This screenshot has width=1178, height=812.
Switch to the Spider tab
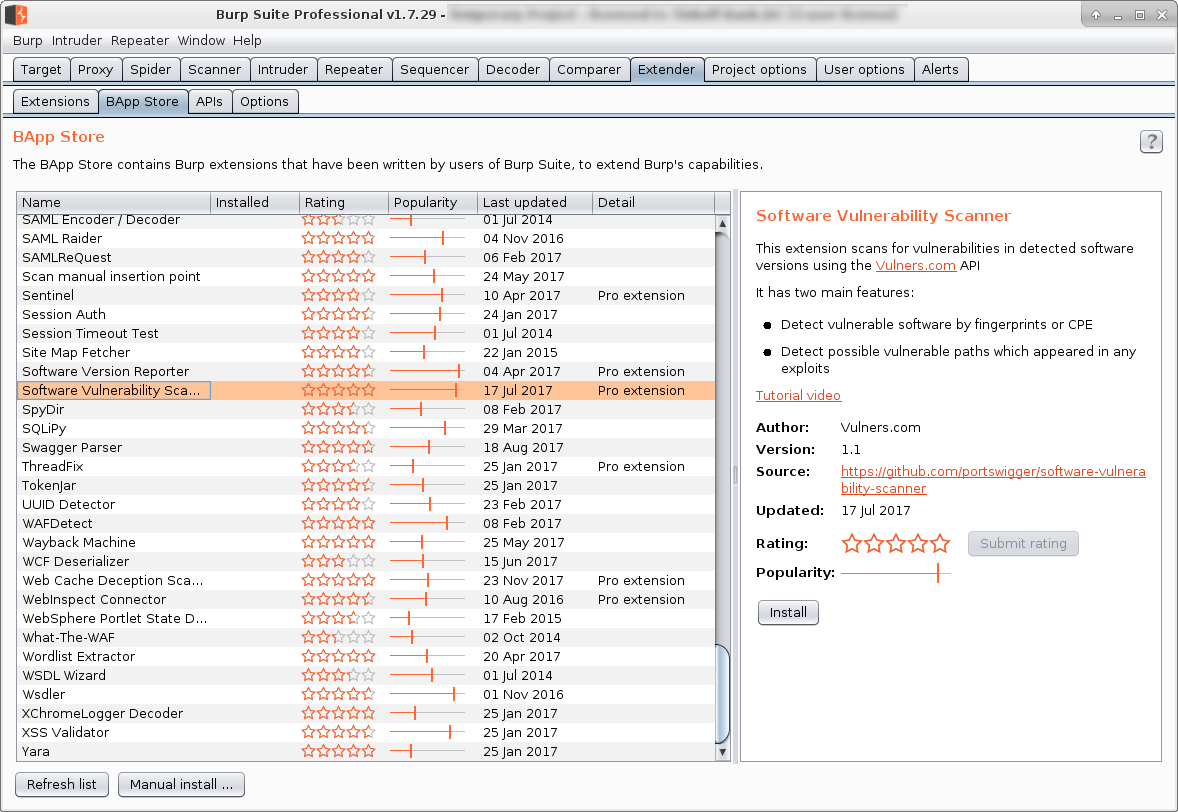pos(151,69)
